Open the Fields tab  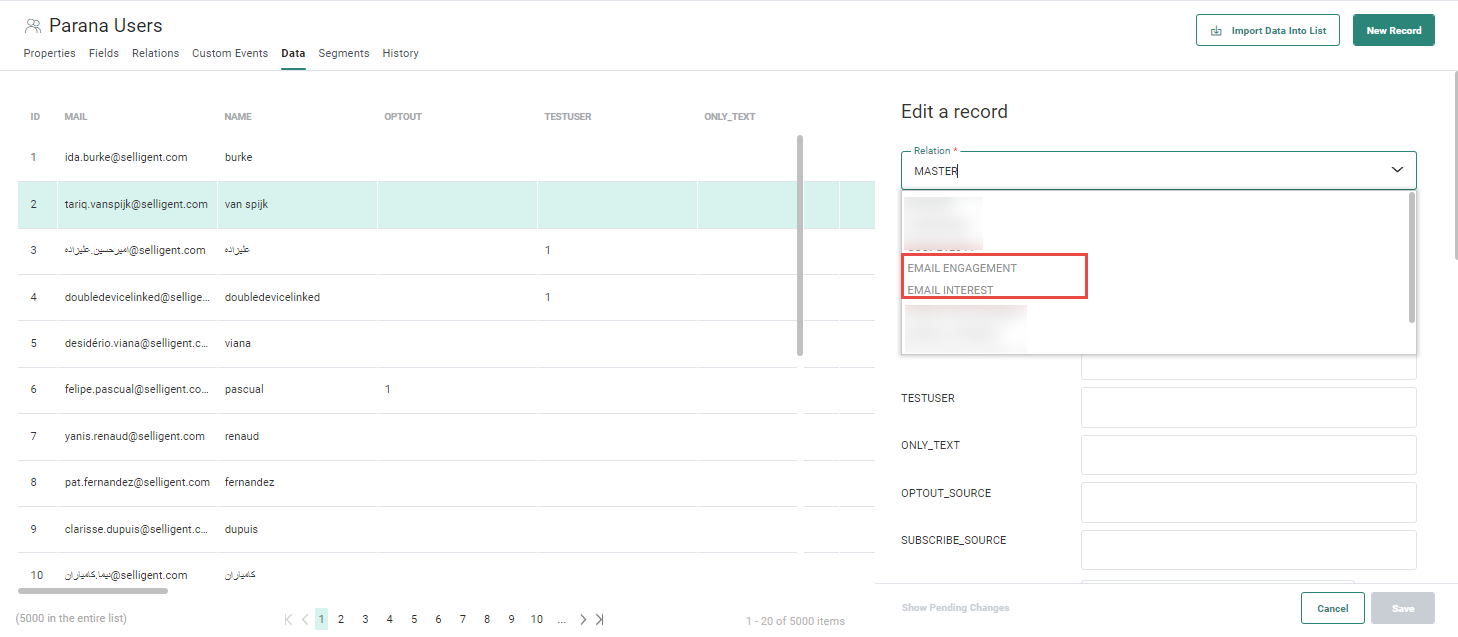click(104, 53)
